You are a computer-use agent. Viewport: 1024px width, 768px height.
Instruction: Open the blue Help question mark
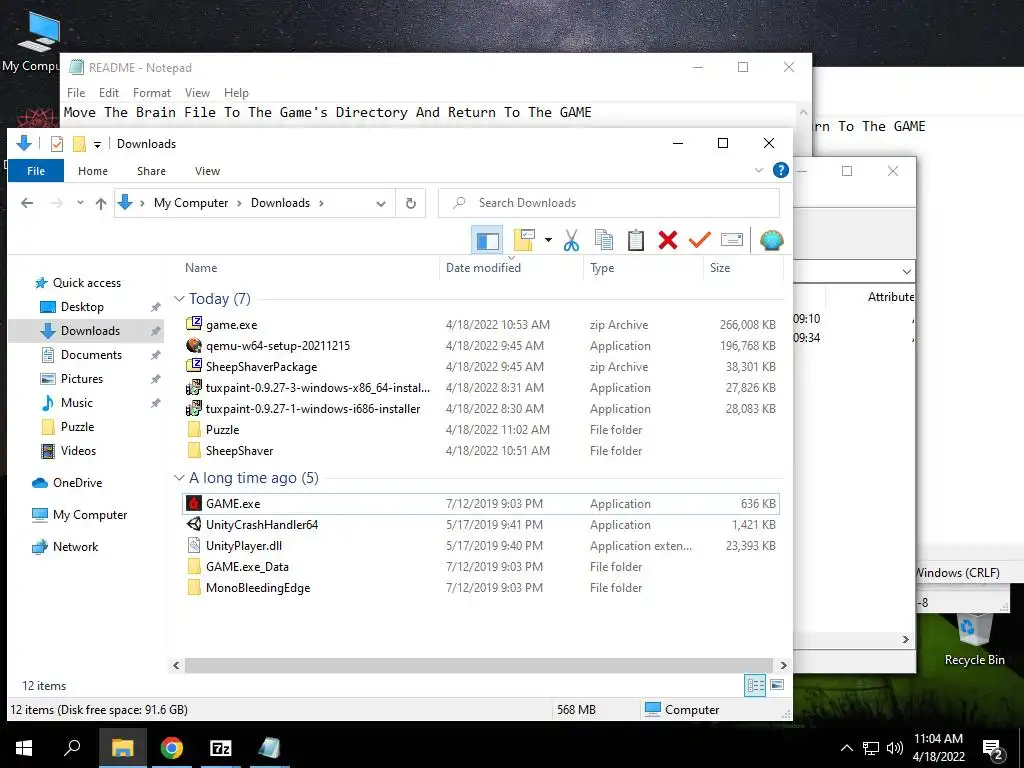(x=780, y=170)
